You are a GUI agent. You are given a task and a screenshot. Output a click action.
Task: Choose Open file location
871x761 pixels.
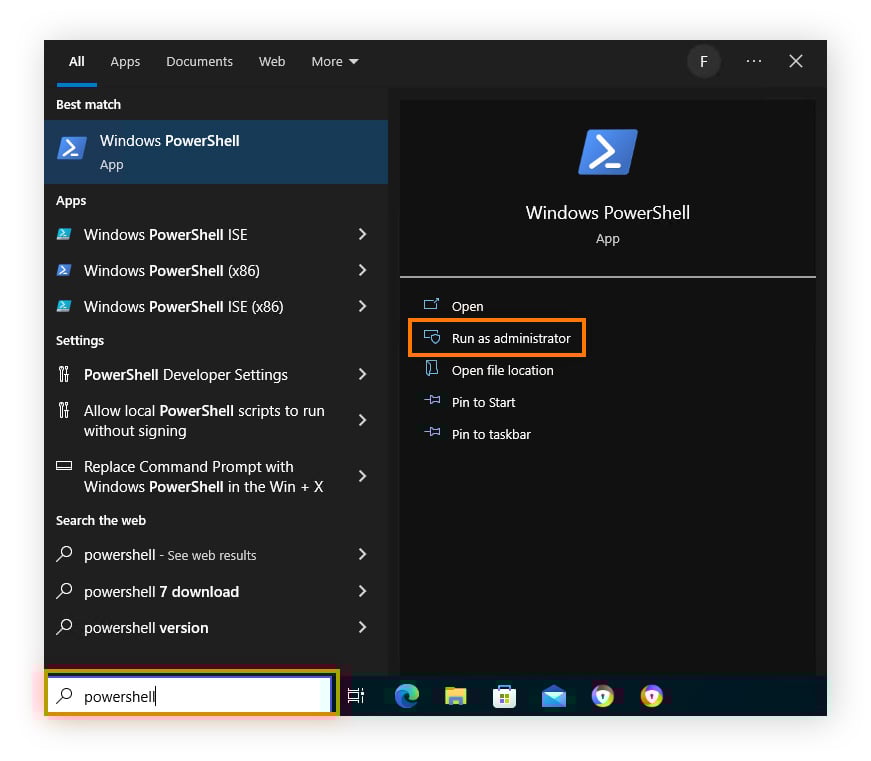coord(502,371)
